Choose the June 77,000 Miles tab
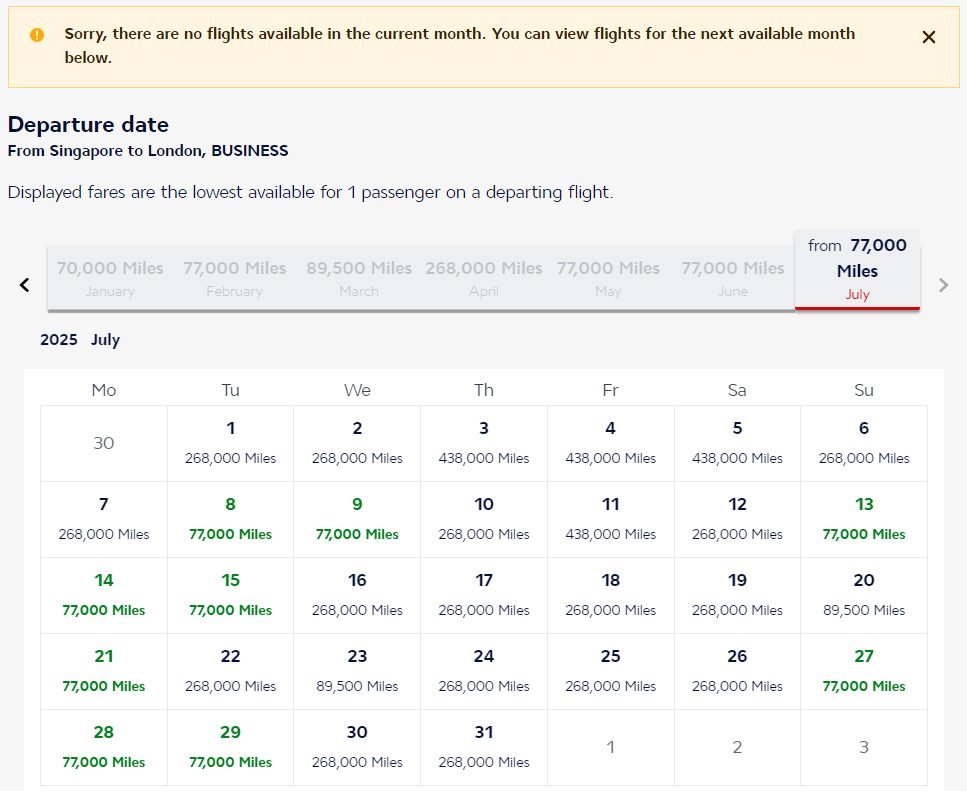 tap(733, 279)
